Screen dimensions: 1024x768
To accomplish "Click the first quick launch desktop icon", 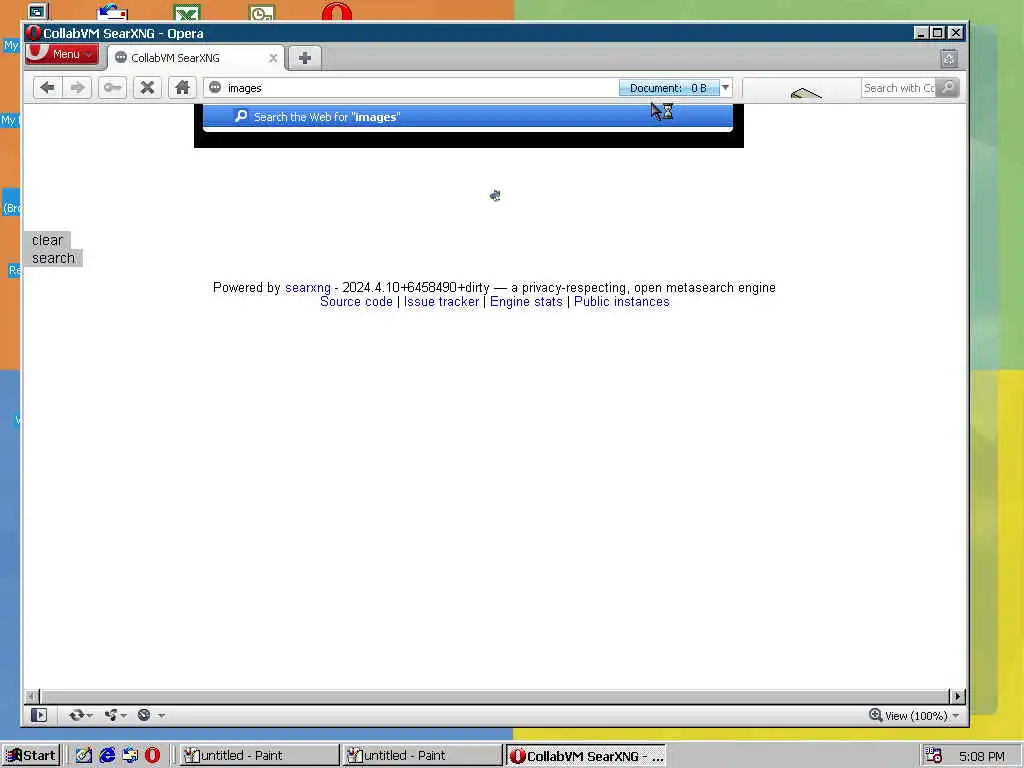I will pos(84,756).
